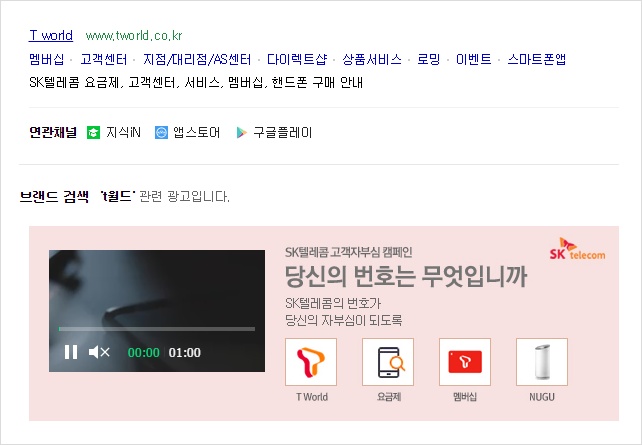Click the 00:00 elapsed time display
This screenshot has width=642, height=445.
144,352
